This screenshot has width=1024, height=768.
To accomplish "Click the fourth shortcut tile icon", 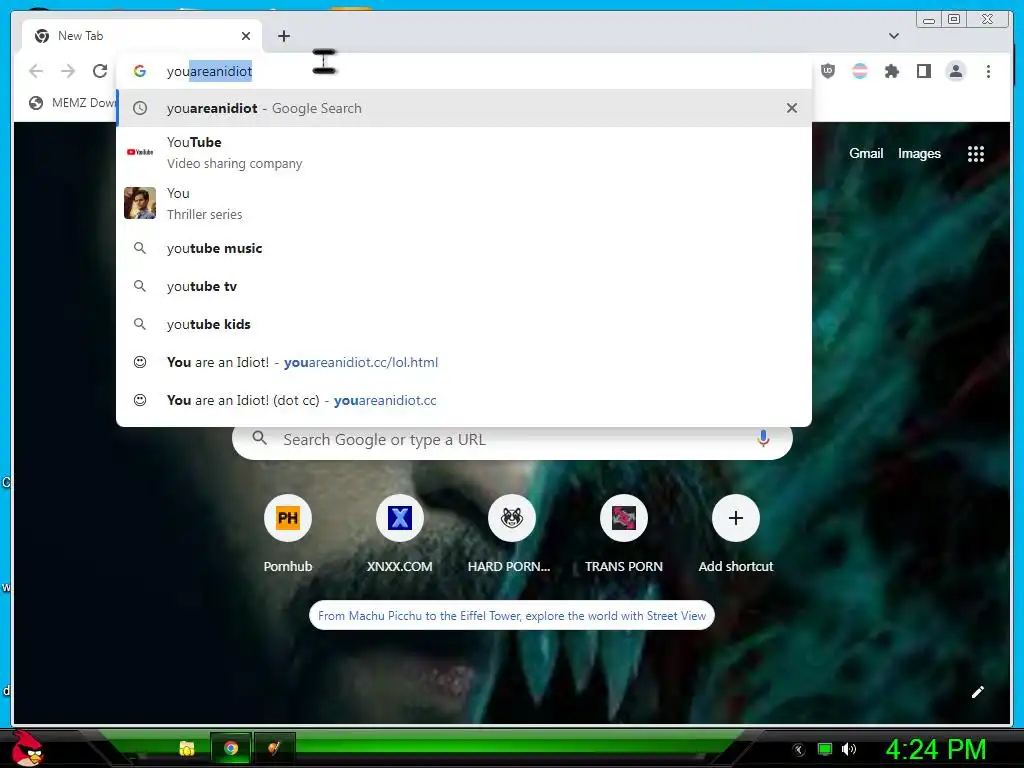I will click(624, 518).
